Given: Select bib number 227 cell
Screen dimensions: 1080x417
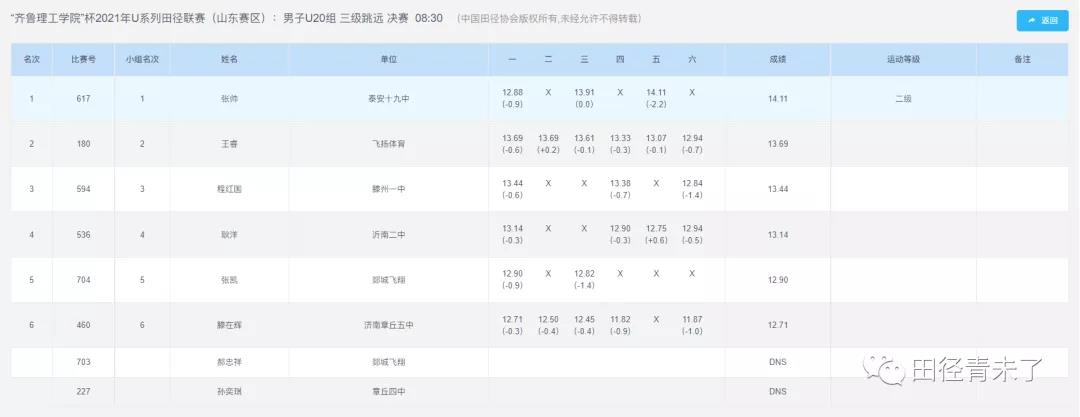Looking at the screenshot, I should (x=83, y=391).
